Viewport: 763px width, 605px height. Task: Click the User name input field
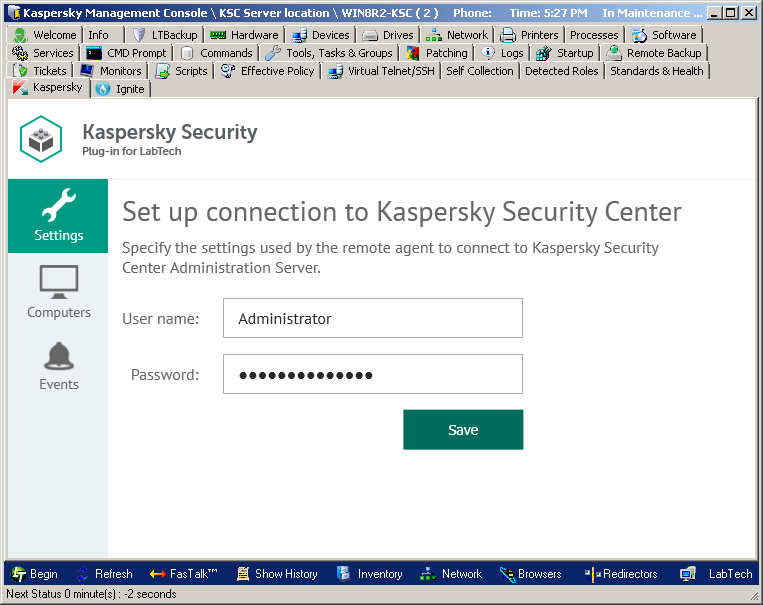[372, 319]
